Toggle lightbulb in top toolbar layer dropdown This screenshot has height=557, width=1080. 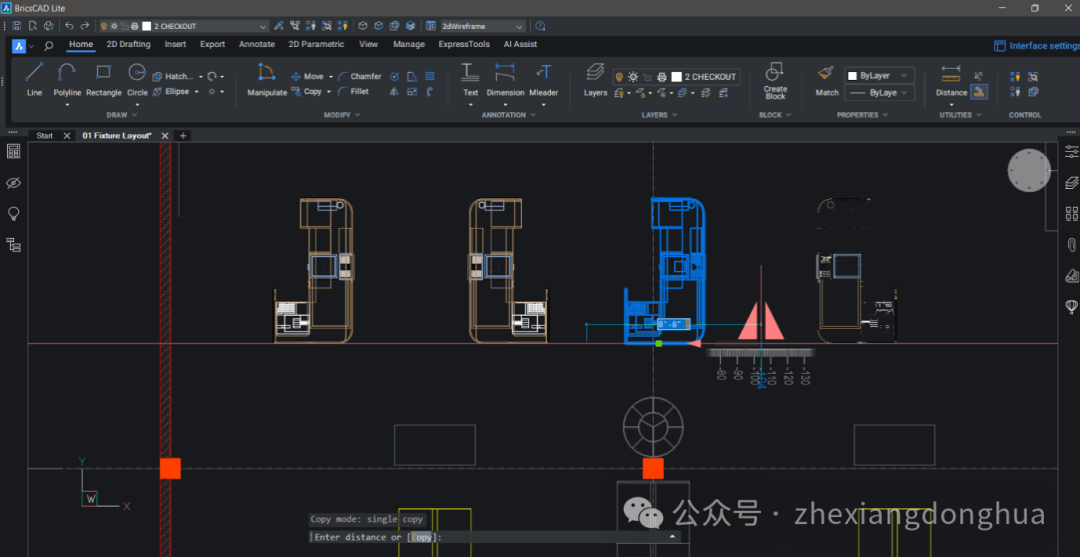coord(104,26)
